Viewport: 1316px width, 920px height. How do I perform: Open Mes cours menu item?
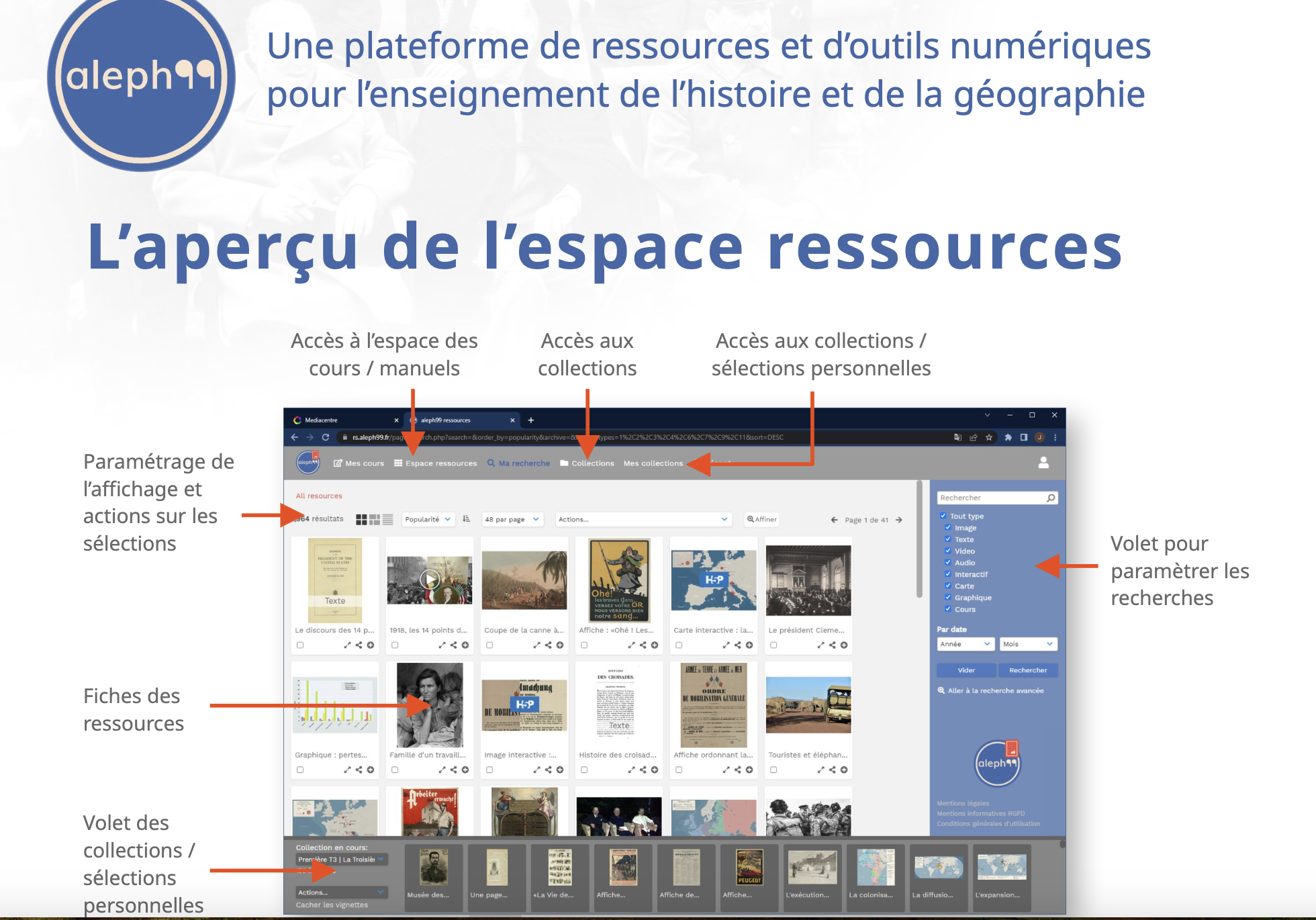coord(359,463)
